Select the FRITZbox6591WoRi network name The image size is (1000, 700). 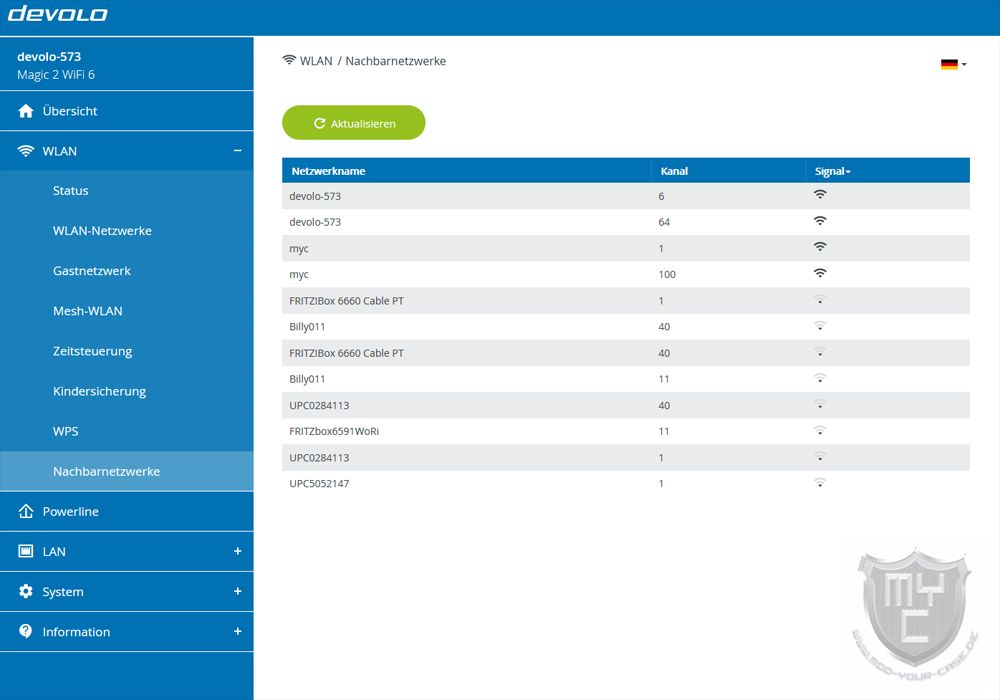point(334,431)
